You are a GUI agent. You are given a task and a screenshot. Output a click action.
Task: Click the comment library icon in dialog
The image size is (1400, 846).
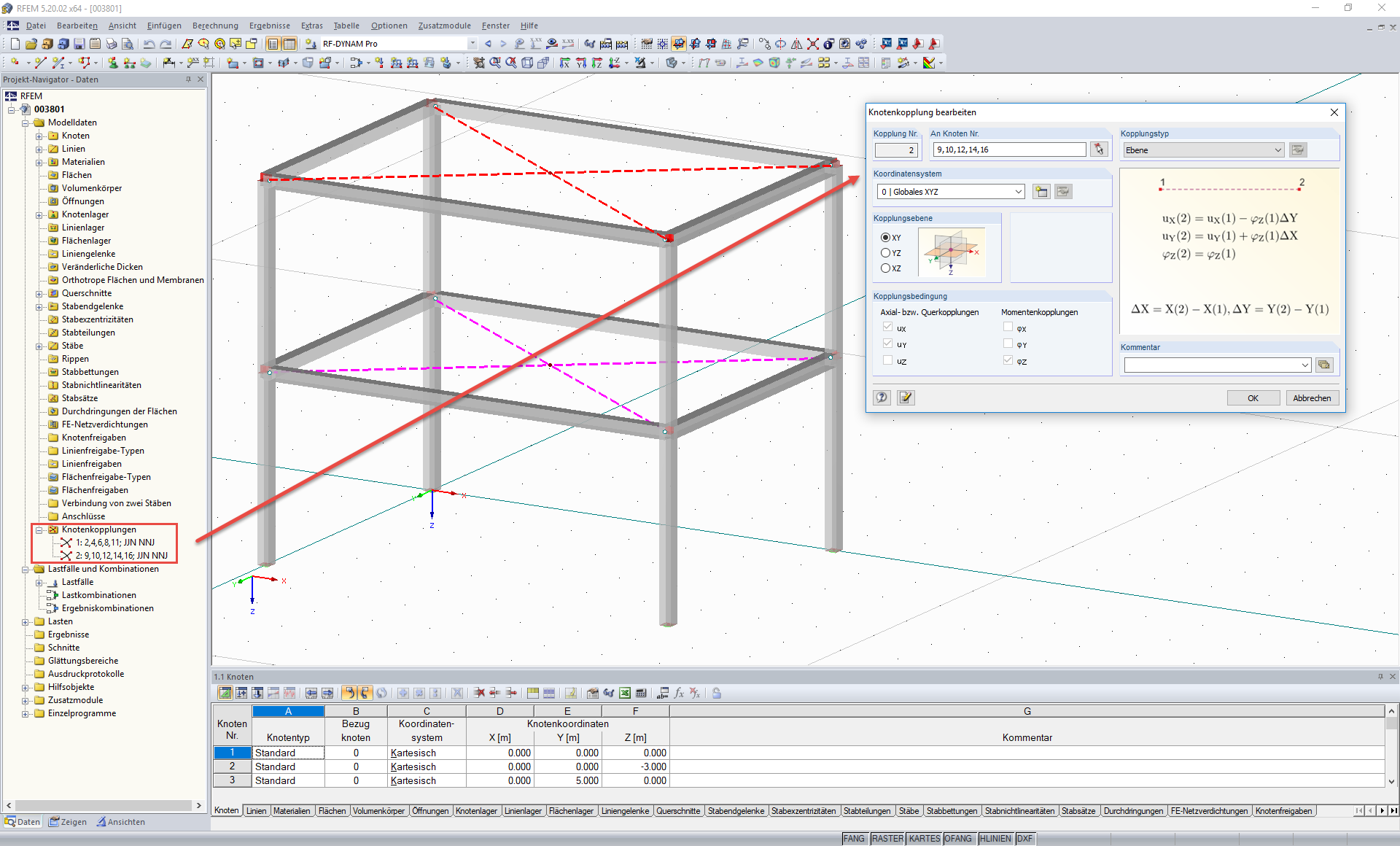pyautogui.click(x=1324, y=365)
